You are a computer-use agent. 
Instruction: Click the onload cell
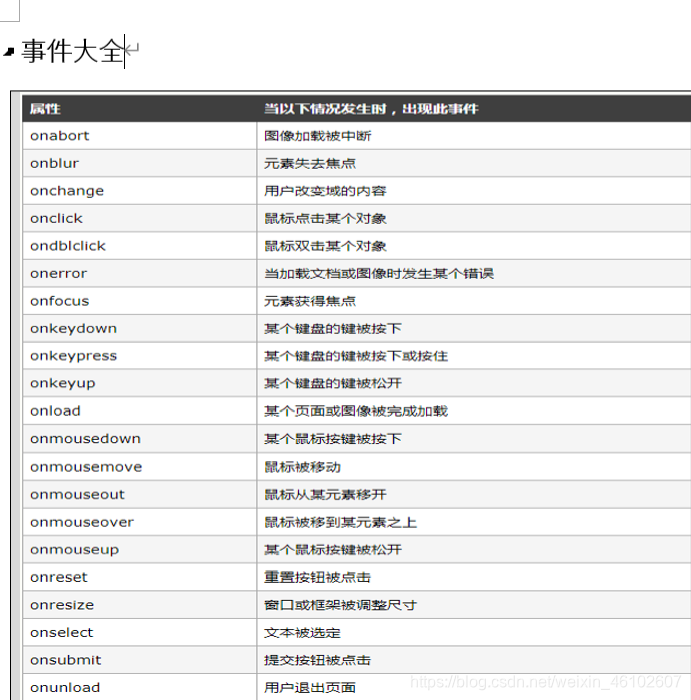140,411
